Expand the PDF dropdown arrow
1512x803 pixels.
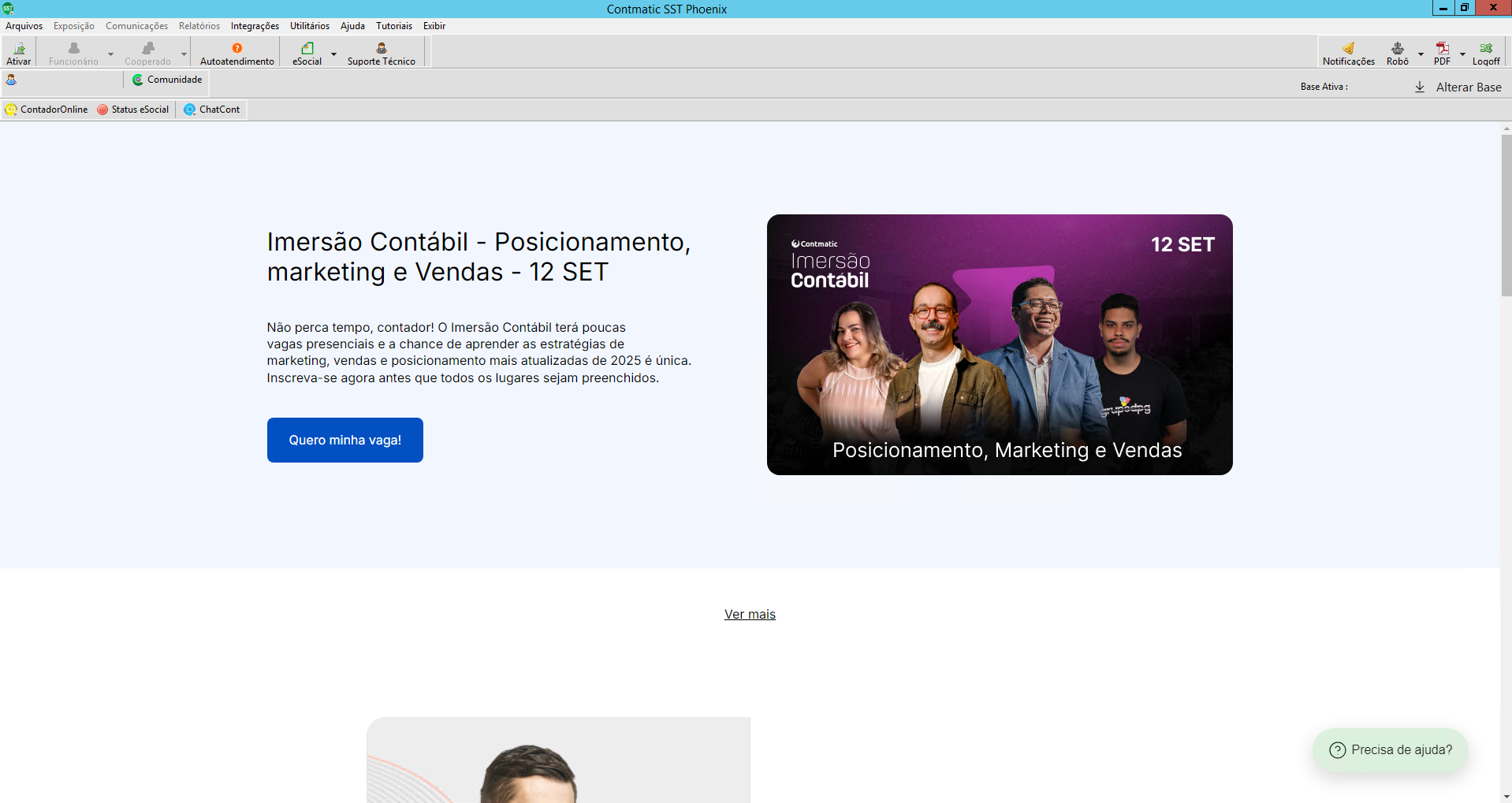tap(1462, 54)
